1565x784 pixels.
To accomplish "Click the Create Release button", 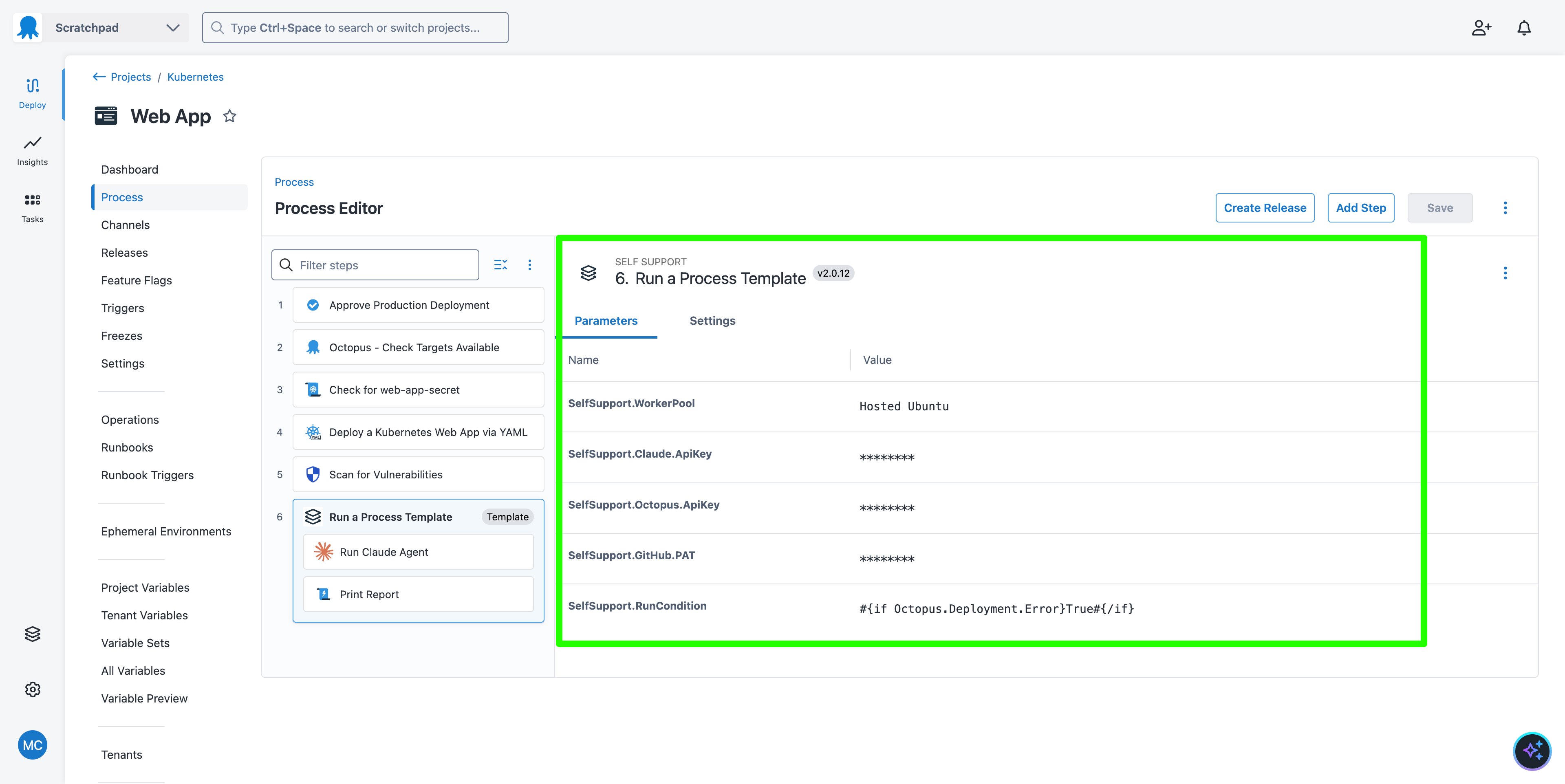I will tap(1265, 208).
